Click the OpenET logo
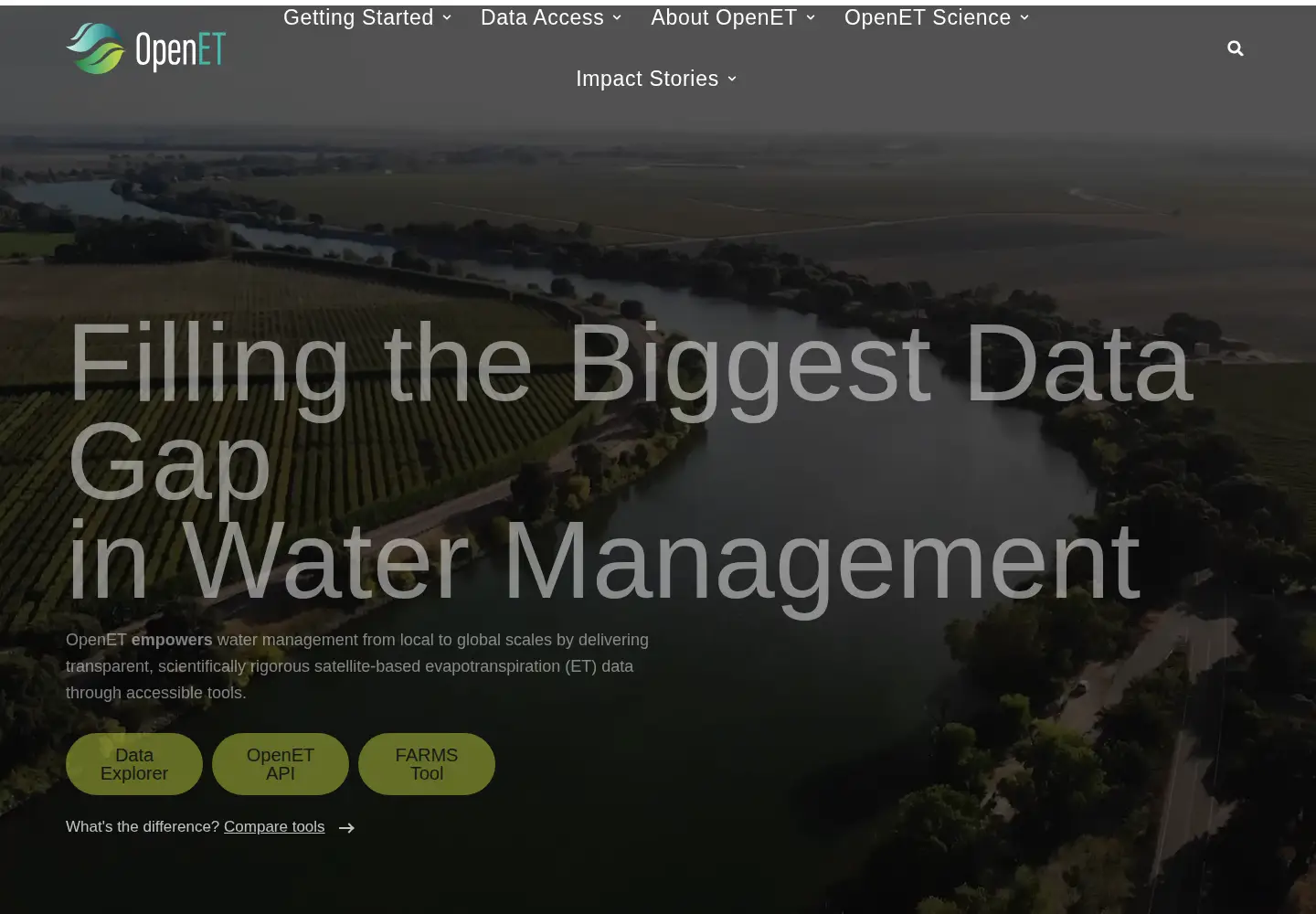The width and height of the screenshot is (1316, 914). point(146,48)
